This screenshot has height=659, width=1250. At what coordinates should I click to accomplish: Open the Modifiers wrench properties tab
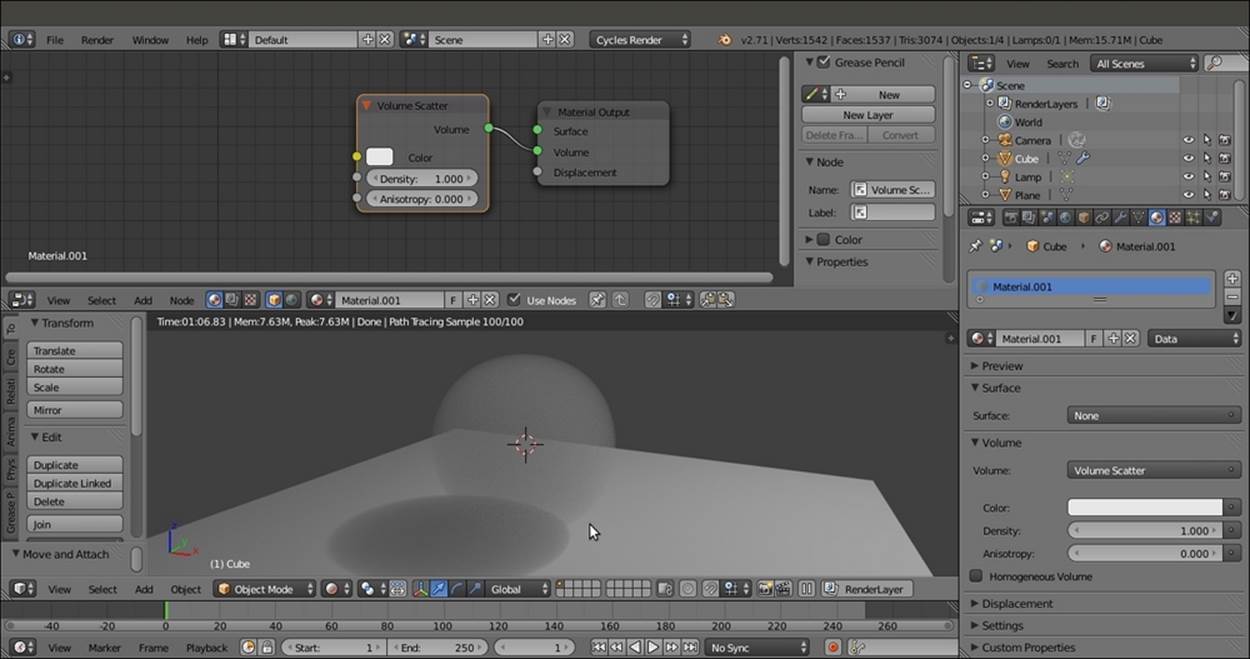[1120, 217]
